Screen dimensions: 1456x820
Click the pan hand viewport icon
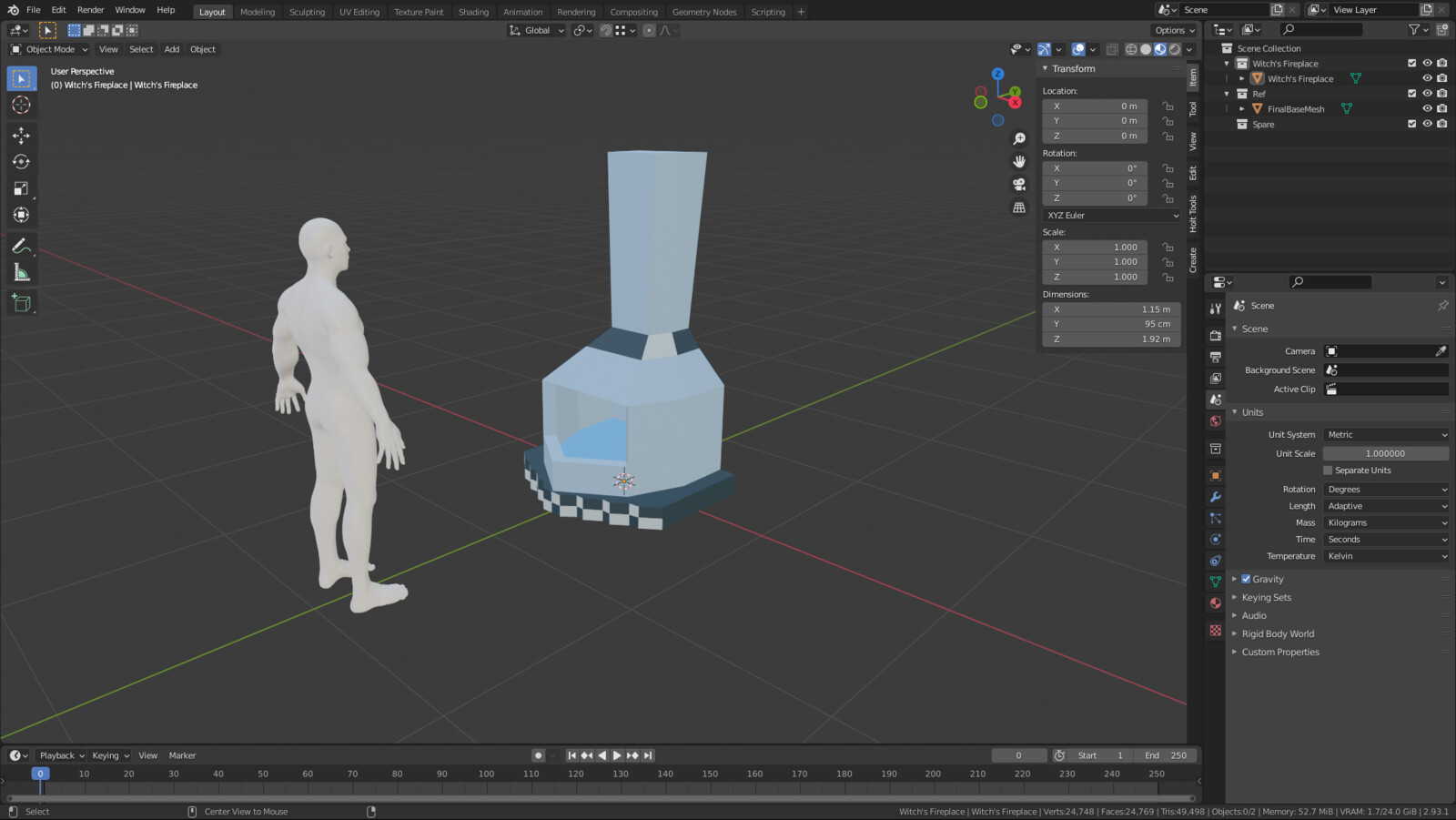[x=1019, y=161]
